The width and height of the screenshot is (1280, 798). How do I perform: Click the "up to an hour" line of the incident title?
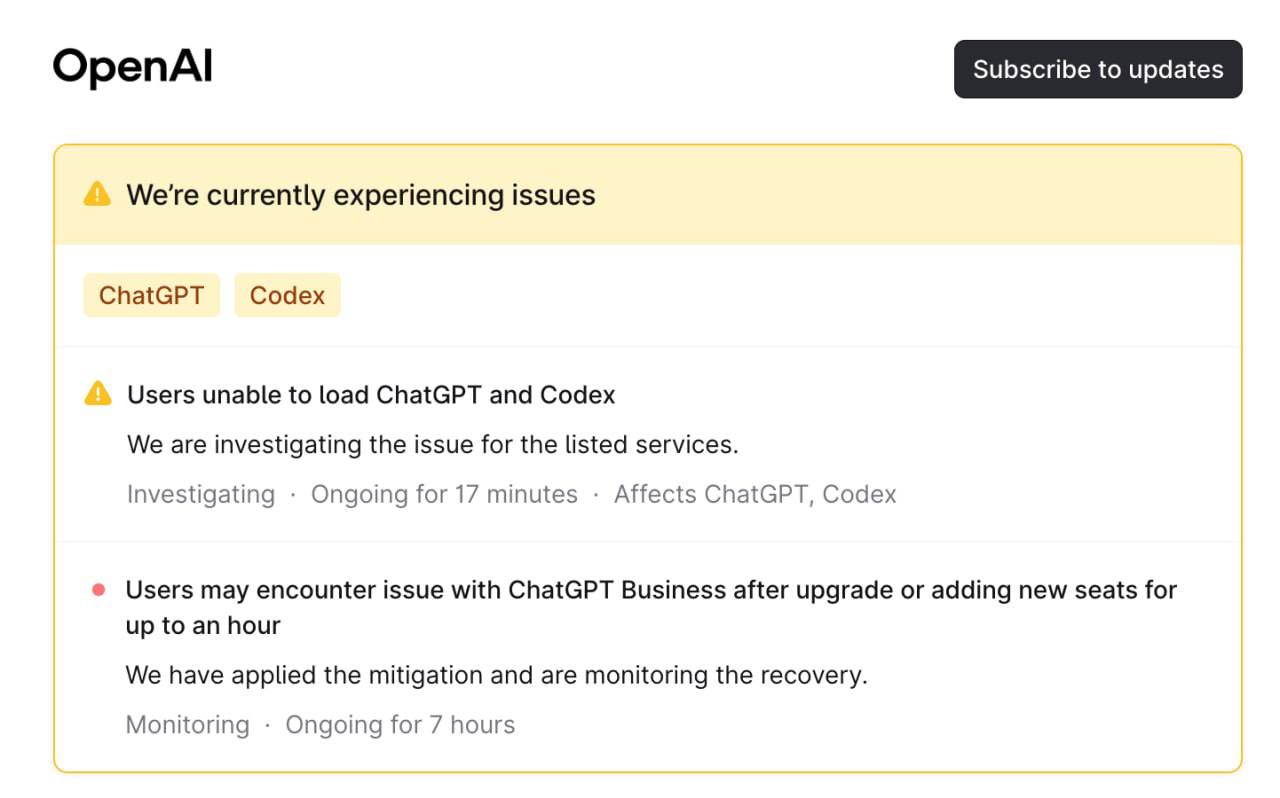[x=202, y=626]
